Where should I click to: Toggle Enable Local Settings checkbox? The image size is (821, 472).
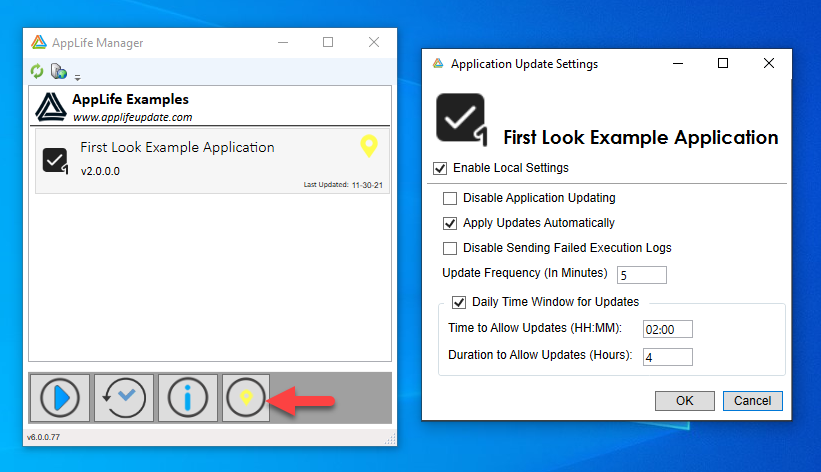point(440,168)
